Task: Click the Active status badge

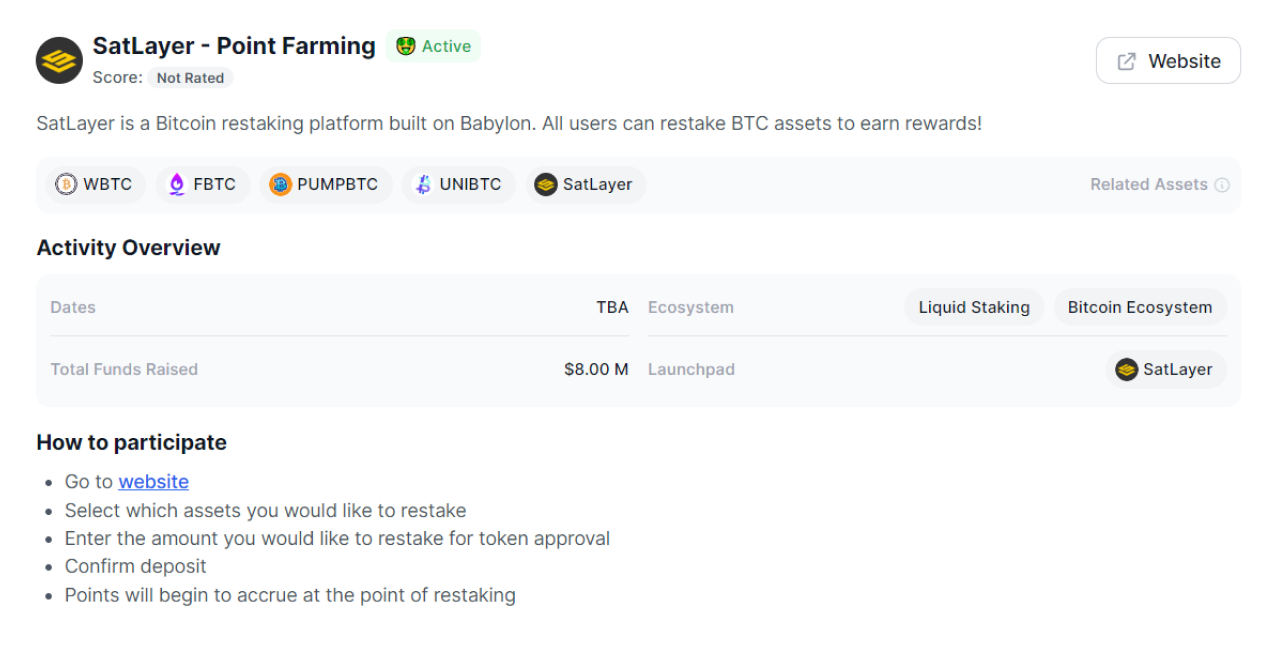Action: 433,46
